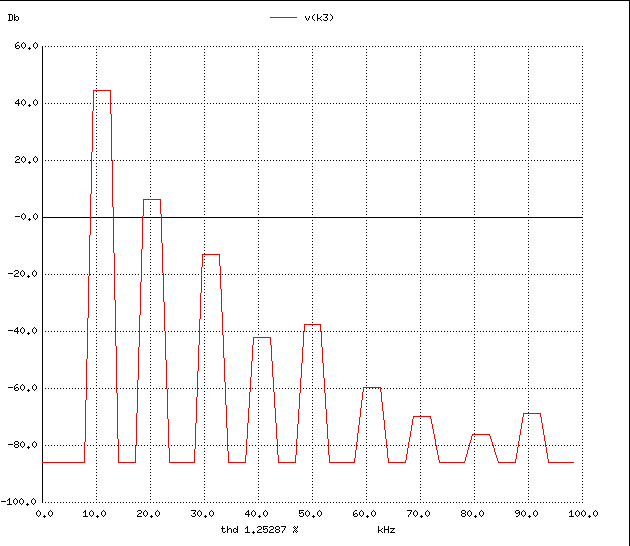Screen dimensions: 630x546
Task: Click the top of the 30 kHz harmonic peak
Action: tap(210, 254)
